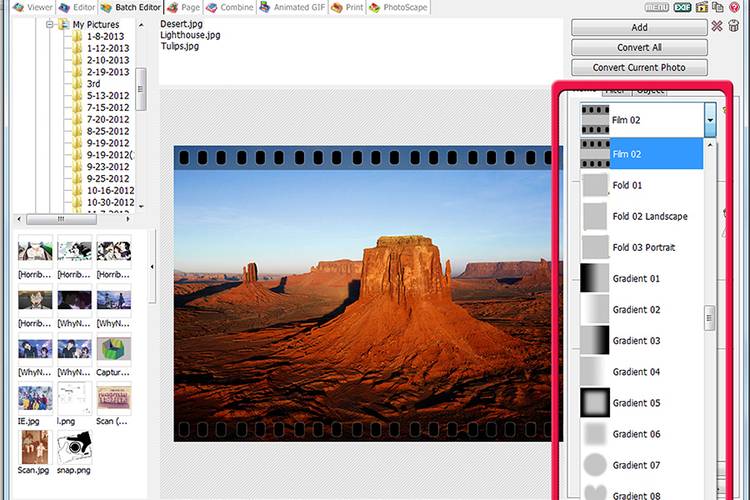The height and width of the screenshot is (500, 750).
Task: Click the folder tree vertical scrollbar thumb
Action: pos(141,89)
